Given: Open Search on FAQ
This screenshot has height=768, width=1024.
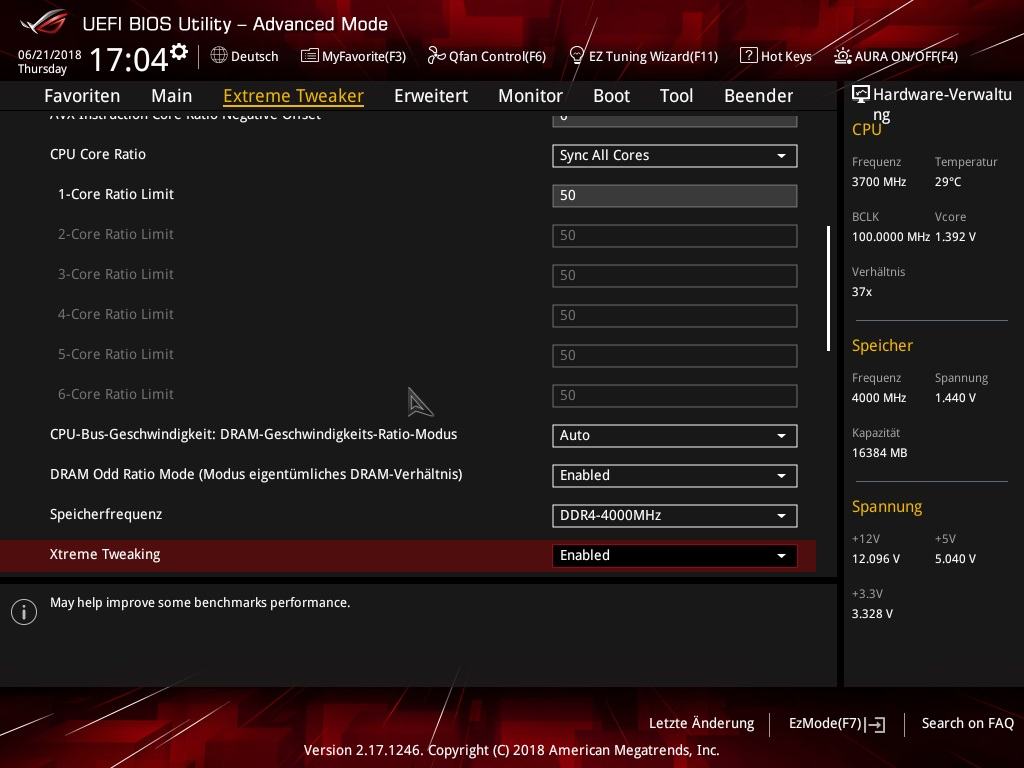Looking at the screenshot, I should click(967, 724).
